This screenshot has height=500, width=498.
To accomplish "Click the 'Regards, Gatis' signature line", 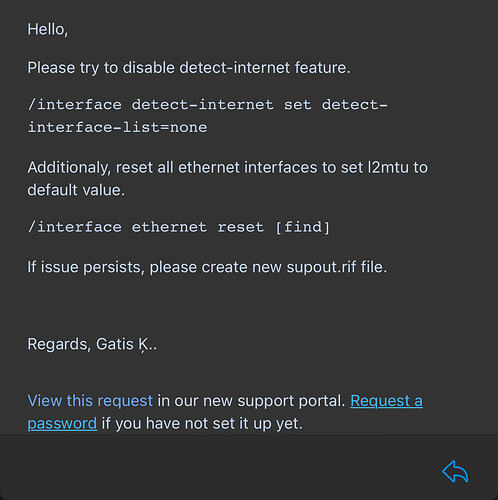I will 92,344.
